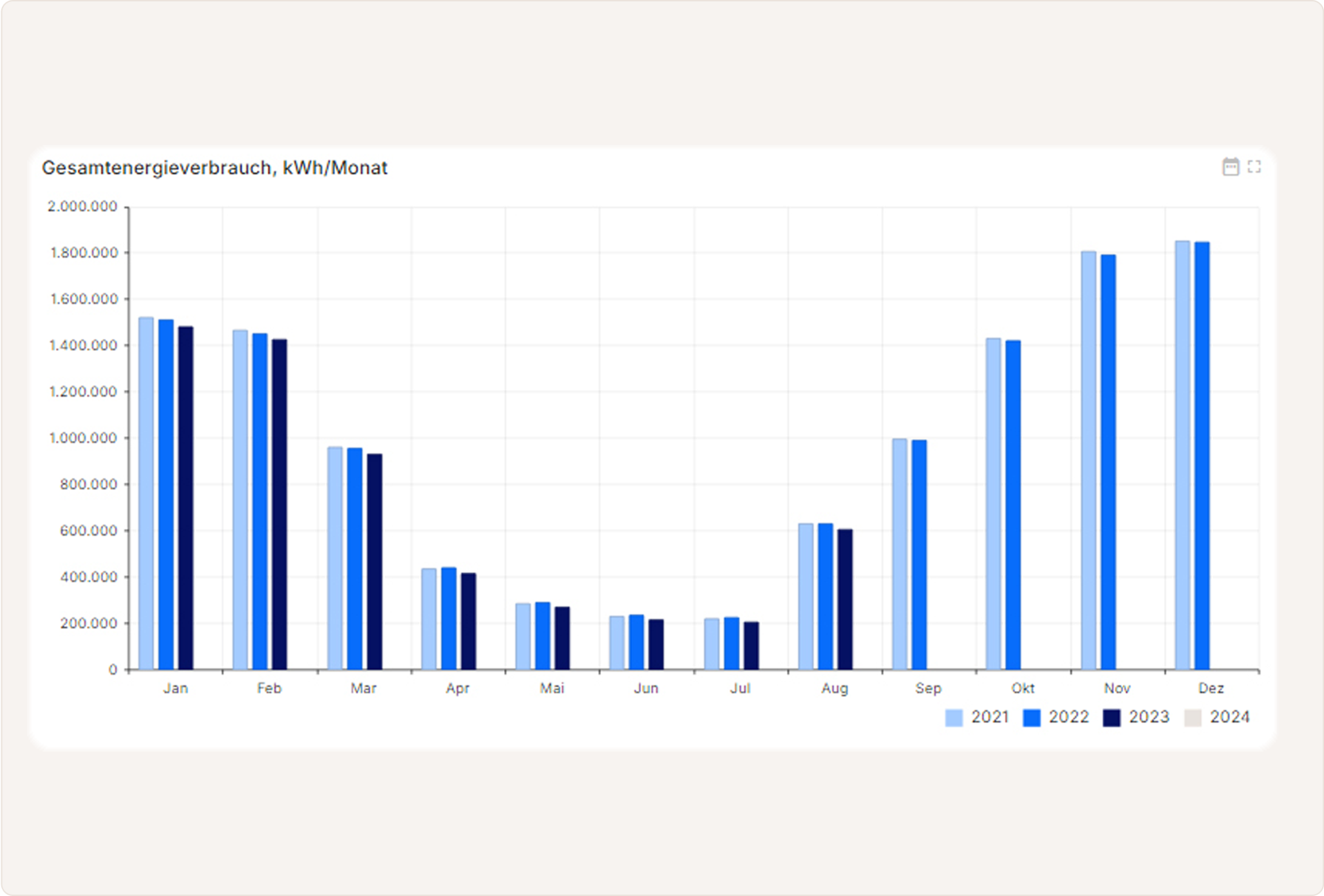Open the calendar date picker icon
This screenshot has height=896, width=1324.
[1230, 167]
